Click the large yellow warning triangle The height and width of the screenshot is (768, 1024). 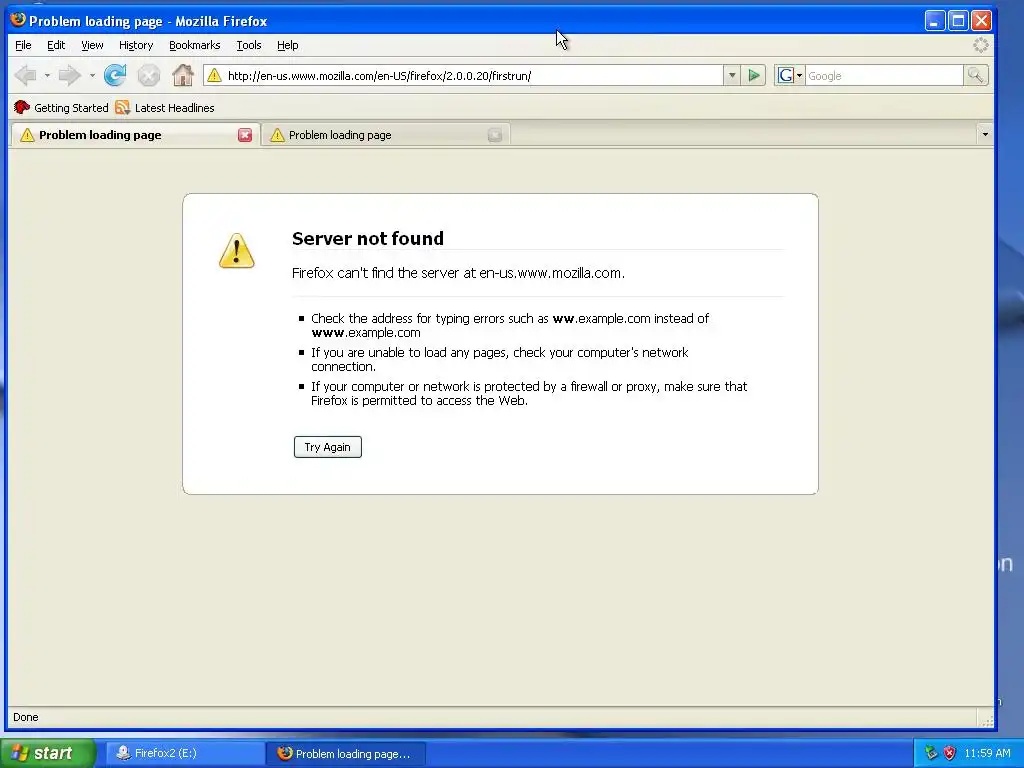pos(236,251)
